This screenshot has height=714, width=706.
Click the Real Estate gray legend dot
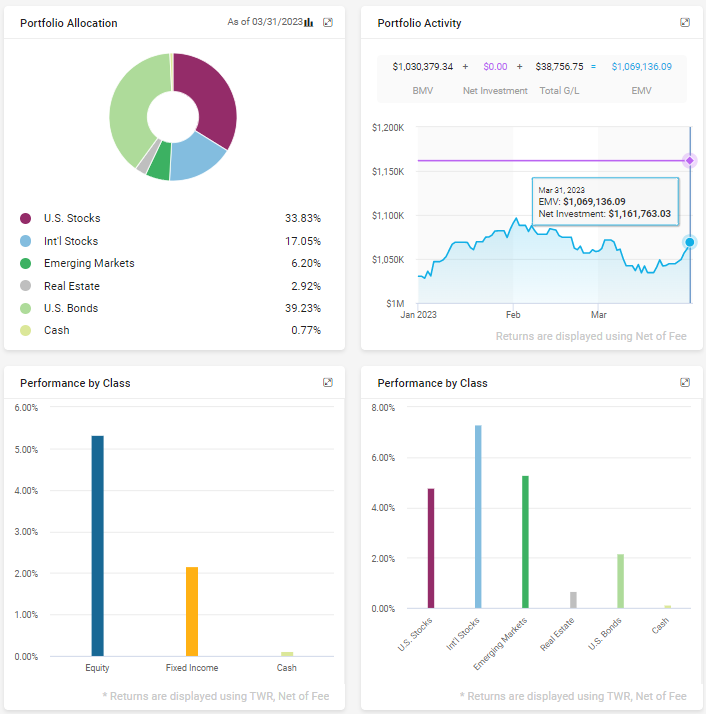(x=26, y=286)
